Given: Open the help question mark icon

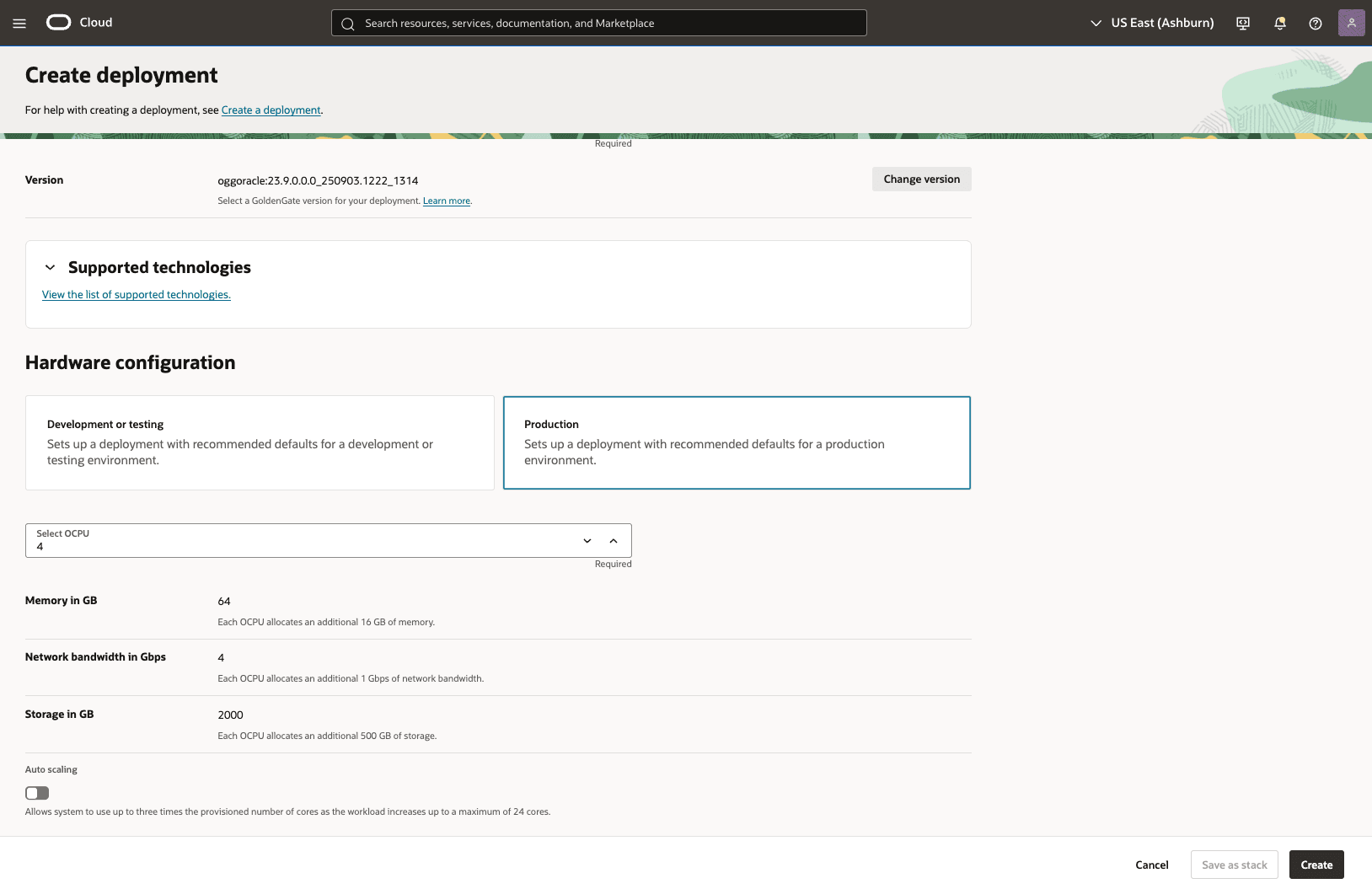Looking at the screenshot, I should (x=1316, y=23).
